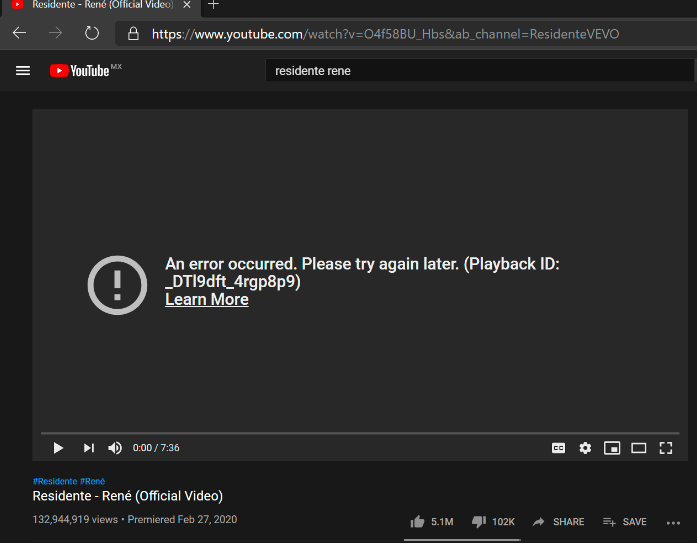Click the 0:00 / 7:36 time display
Screen dimensions: 697x544
(x=156, y=448)
